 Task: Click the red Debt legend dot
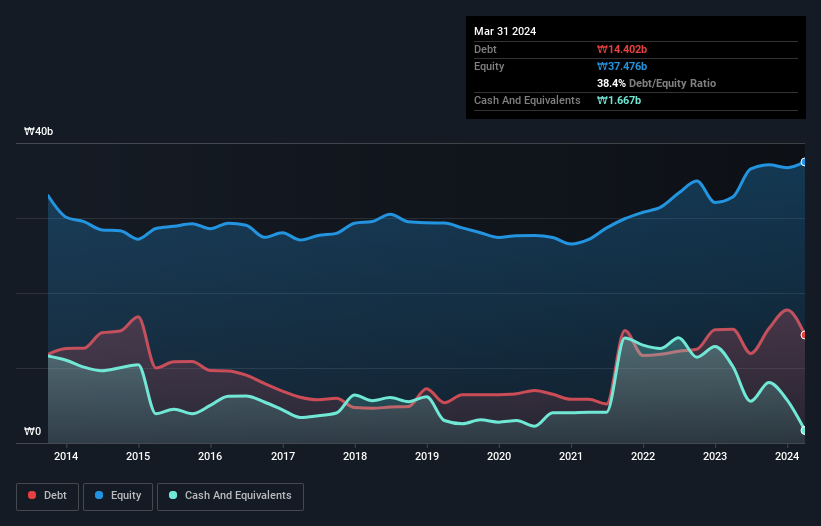click(32, 495)
